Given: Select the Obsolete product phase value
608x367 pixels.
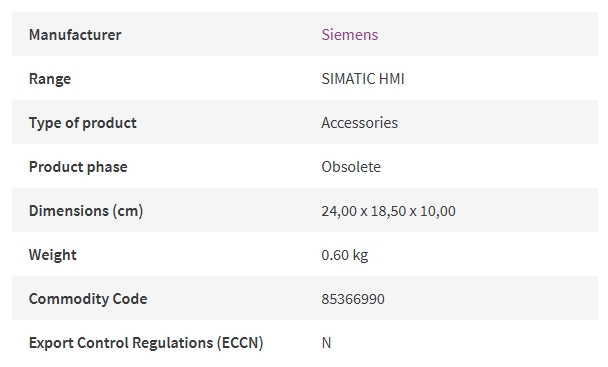Looking at the screenshot, I should [x=351, y=167].
